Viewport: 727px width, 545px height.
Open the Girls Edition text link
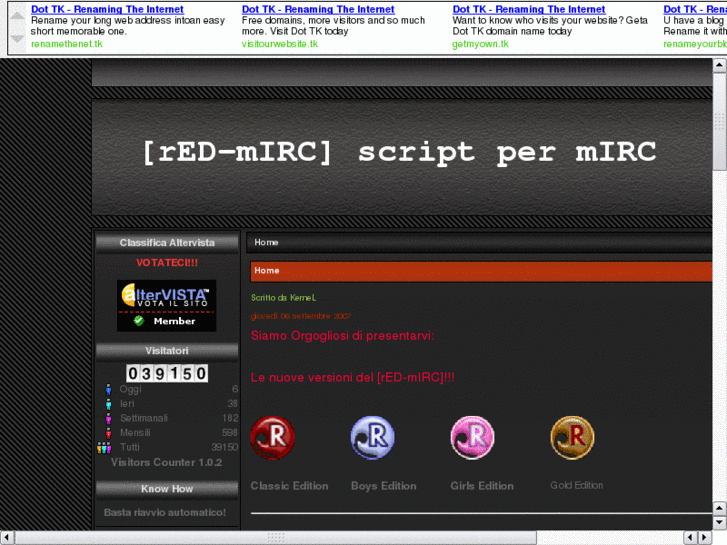(482, 486)
